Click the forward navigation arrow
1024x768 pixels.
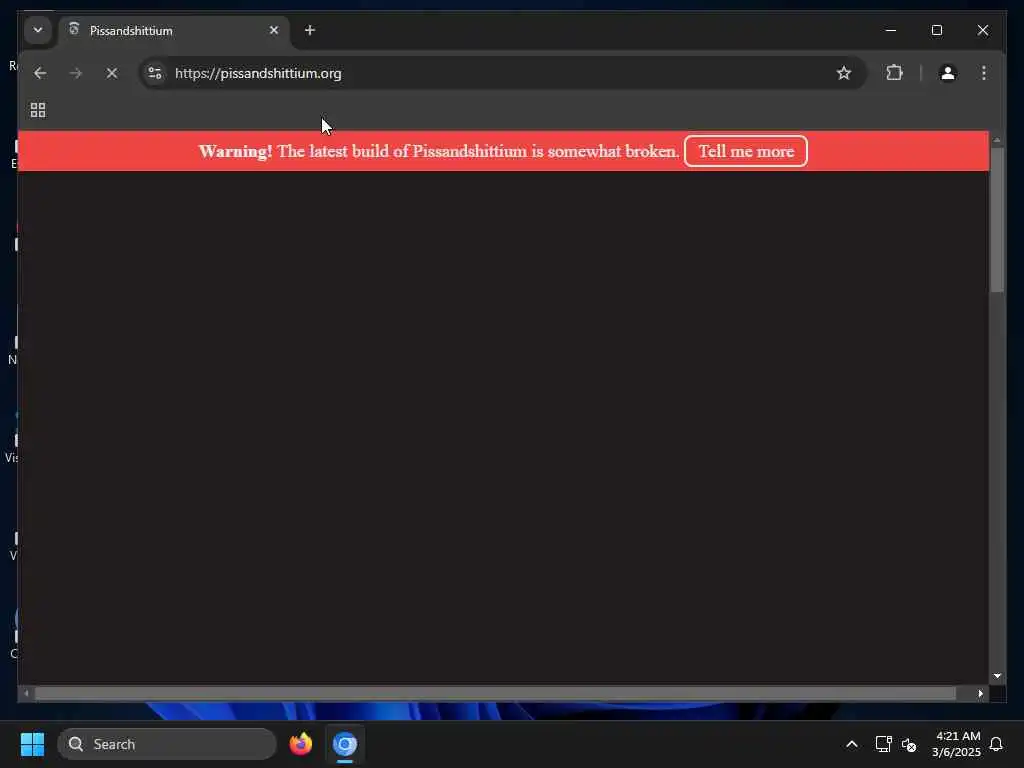[x=76, y=73]
